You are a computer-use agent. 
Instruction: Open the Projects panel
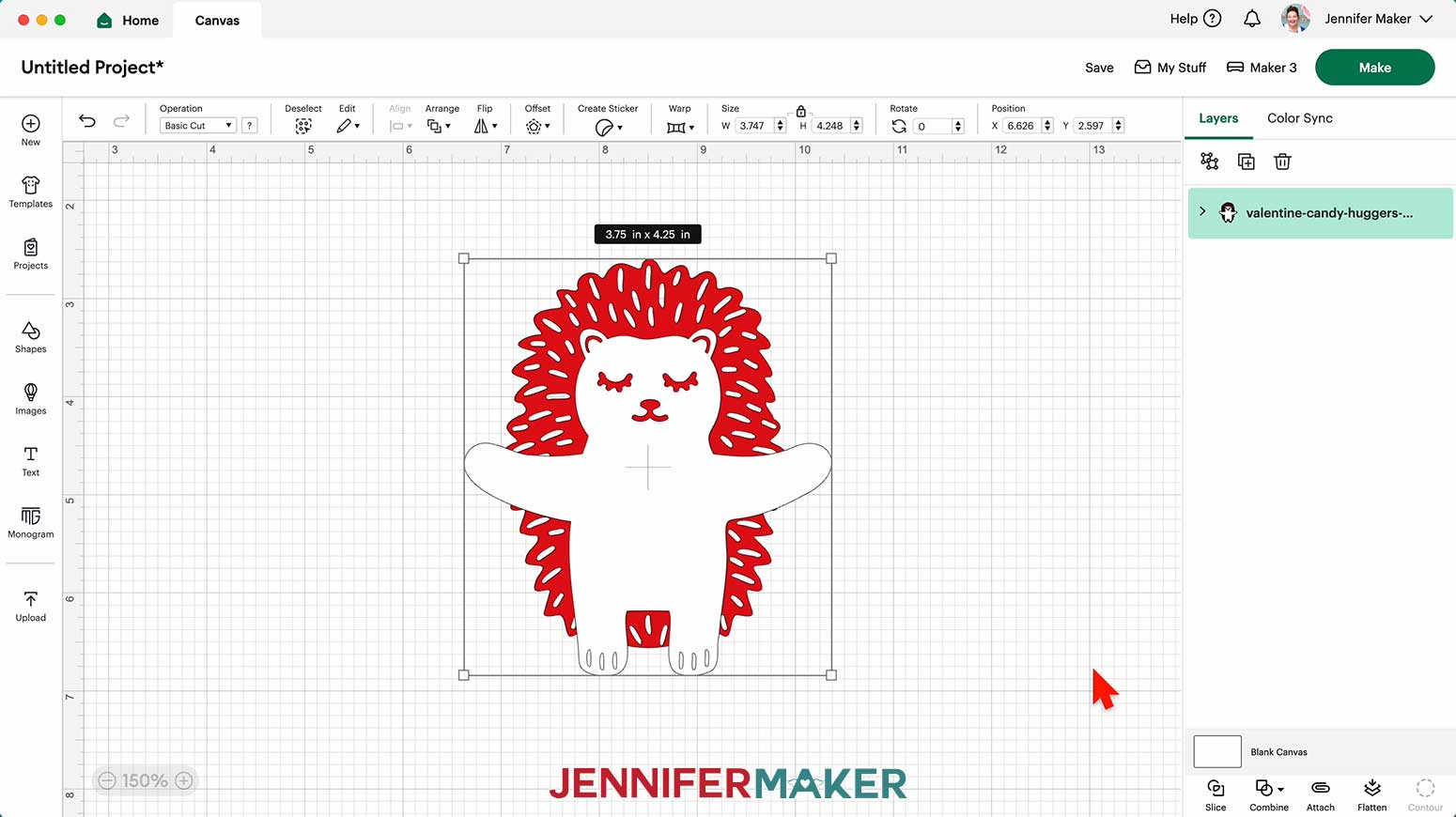click(31, 254)
